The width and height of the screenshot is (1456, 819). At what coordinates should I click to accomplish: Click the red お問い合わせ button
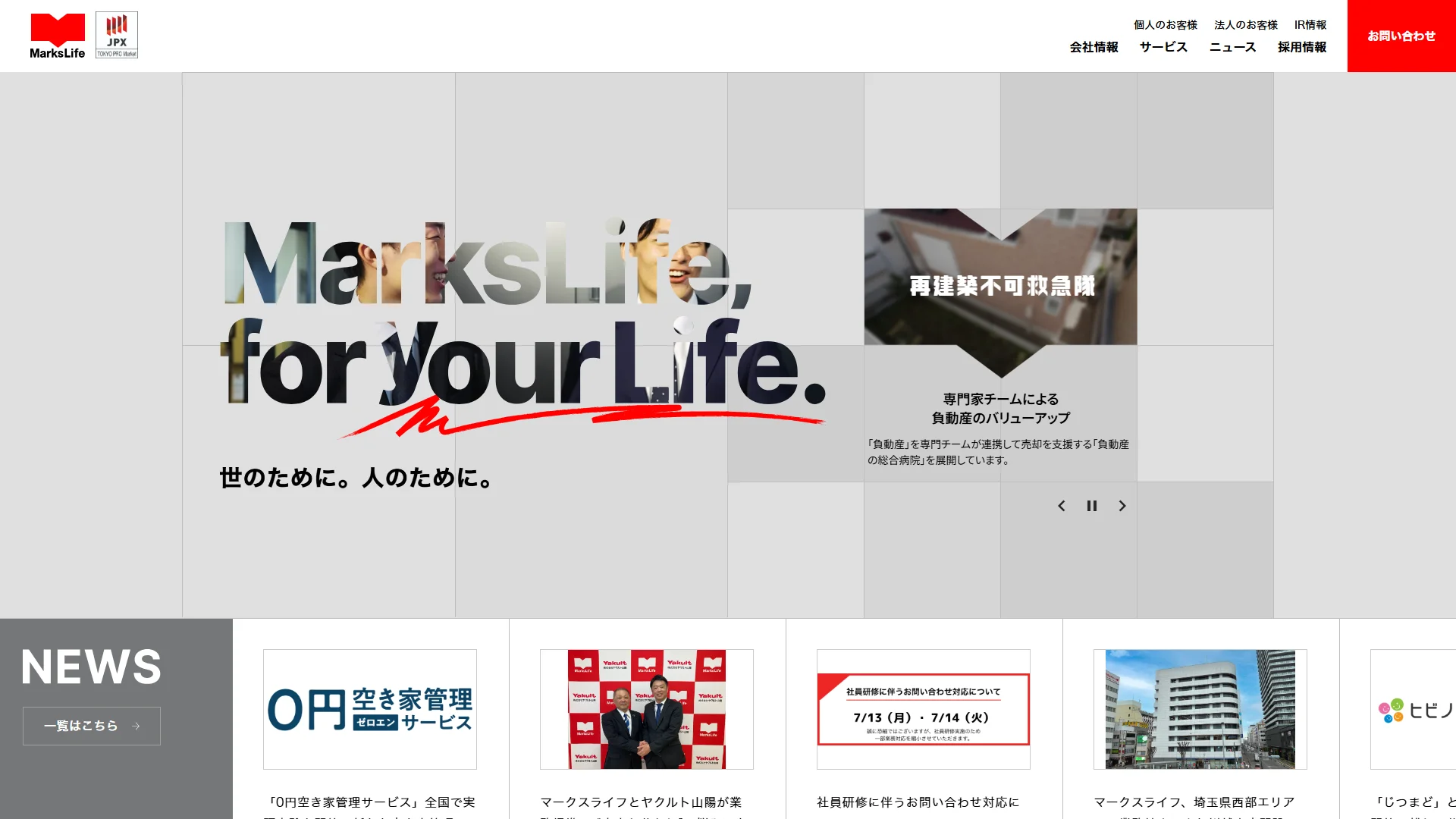click(1401, 36)
